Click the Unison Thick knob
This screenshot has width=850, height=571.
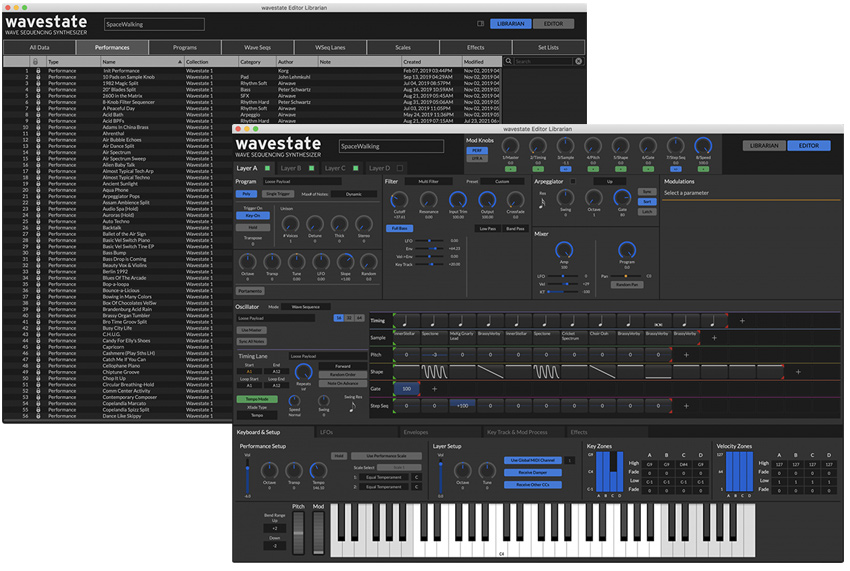(339, 223)
